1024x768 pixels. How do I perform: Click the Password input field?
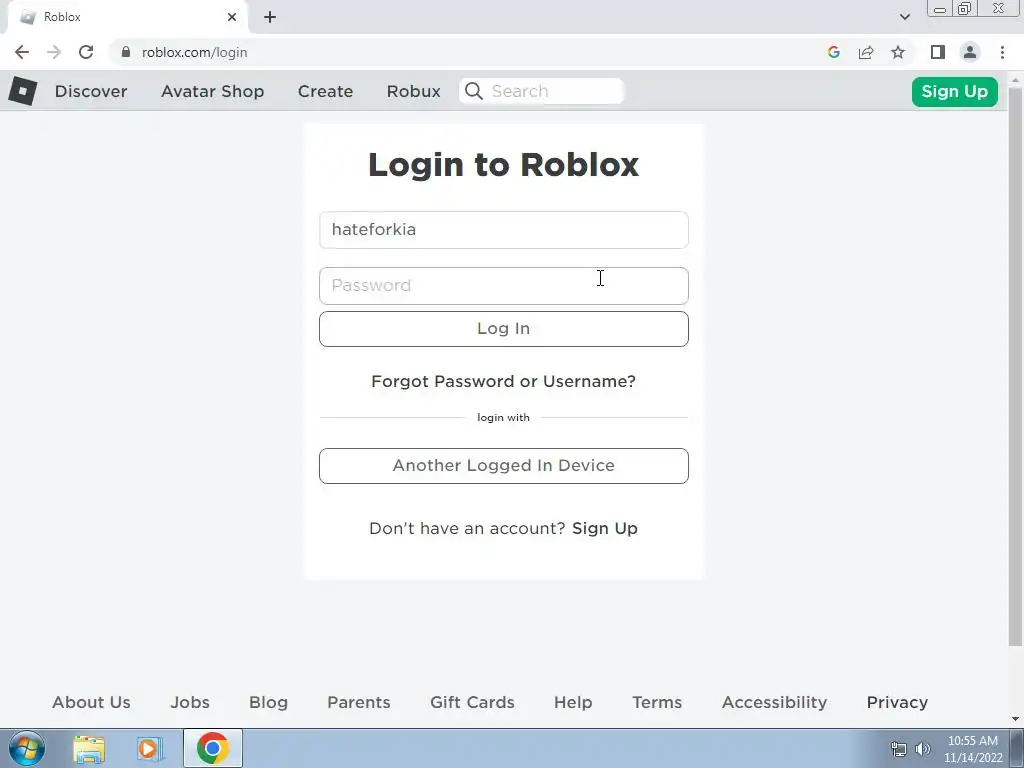[504, 286]
